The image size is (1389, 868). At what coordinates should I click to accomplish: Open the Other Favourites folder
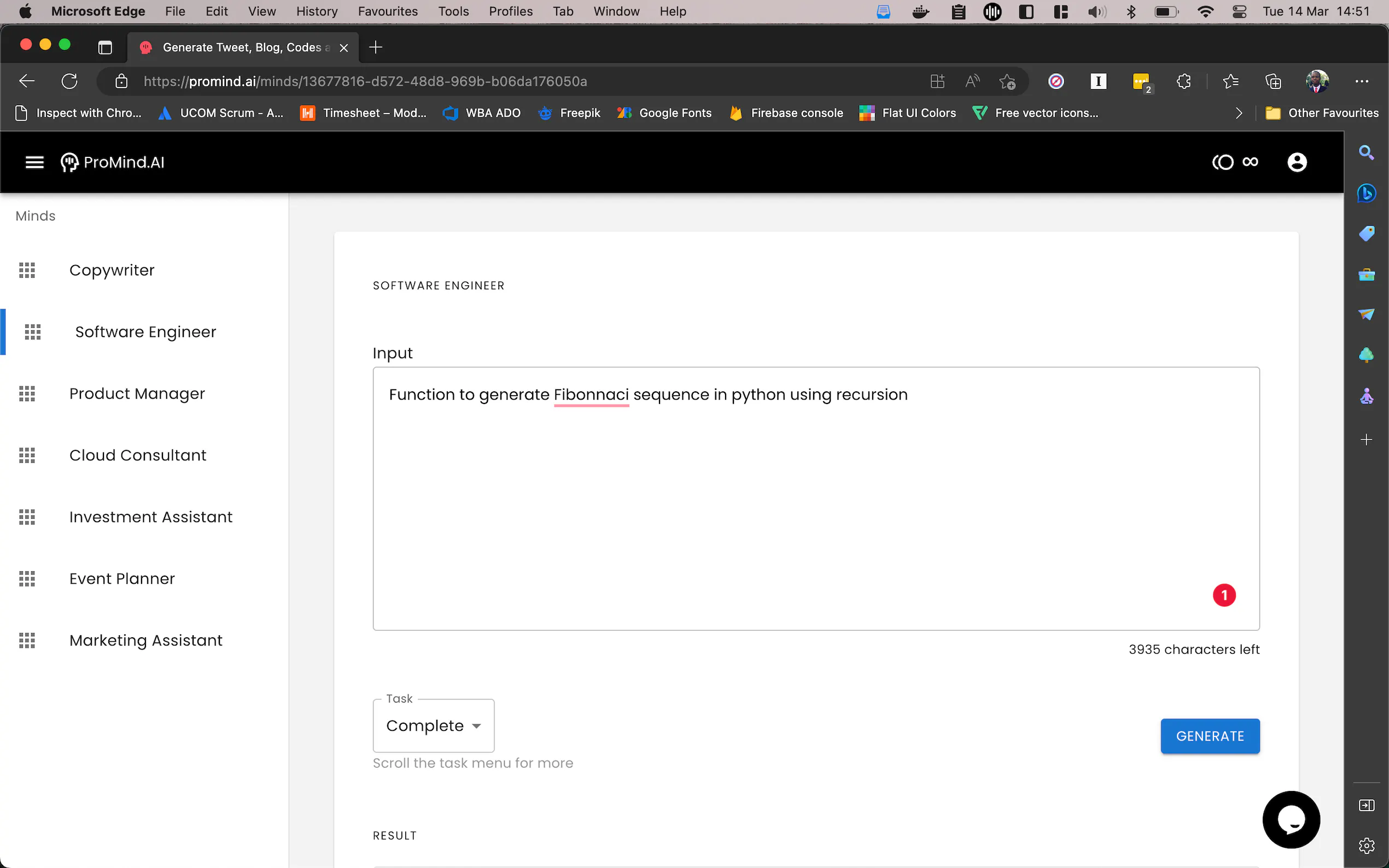(x=1321, y=113)
